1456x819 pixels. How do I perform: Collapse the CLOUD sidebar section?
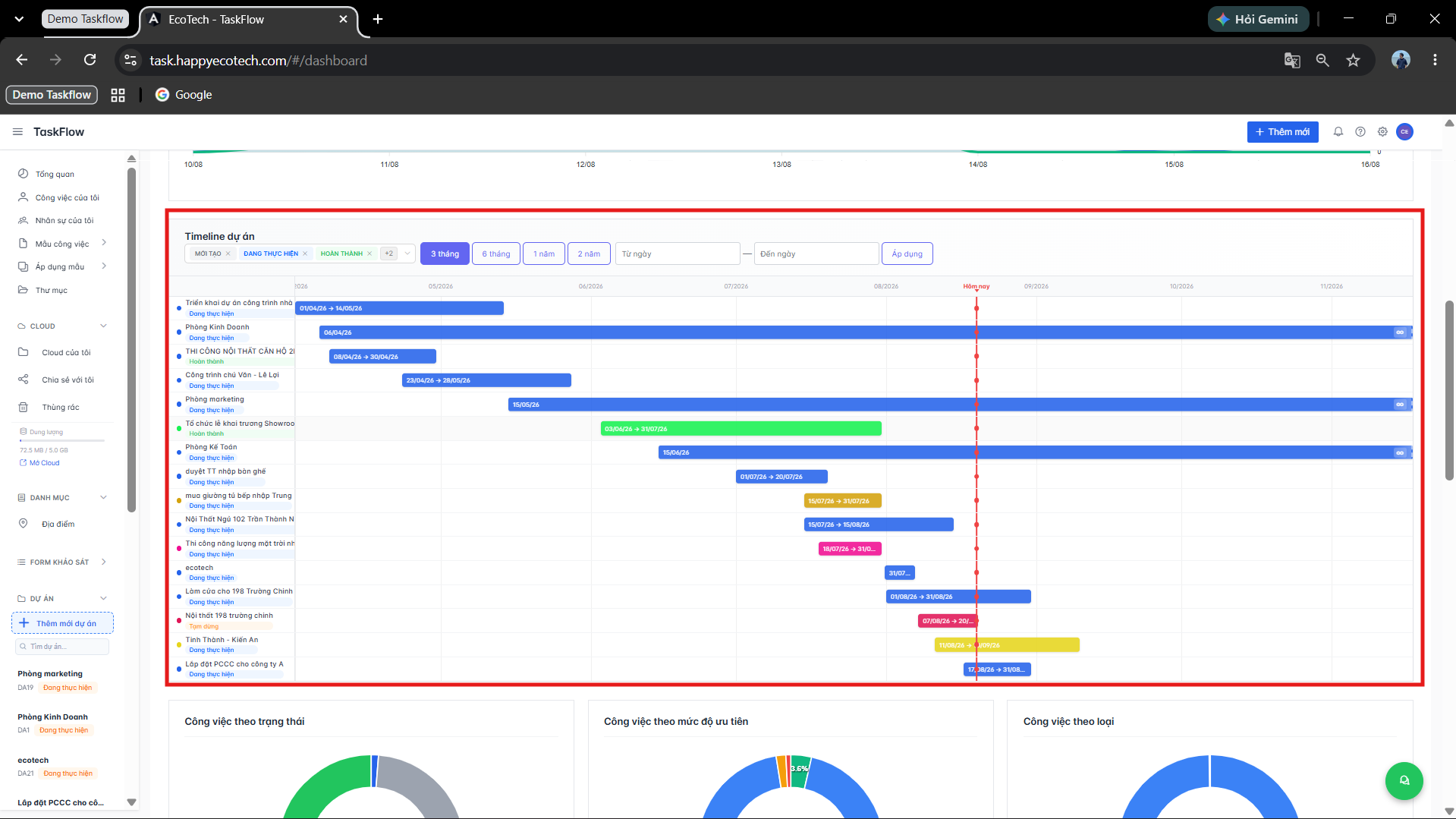coord(103,326)
